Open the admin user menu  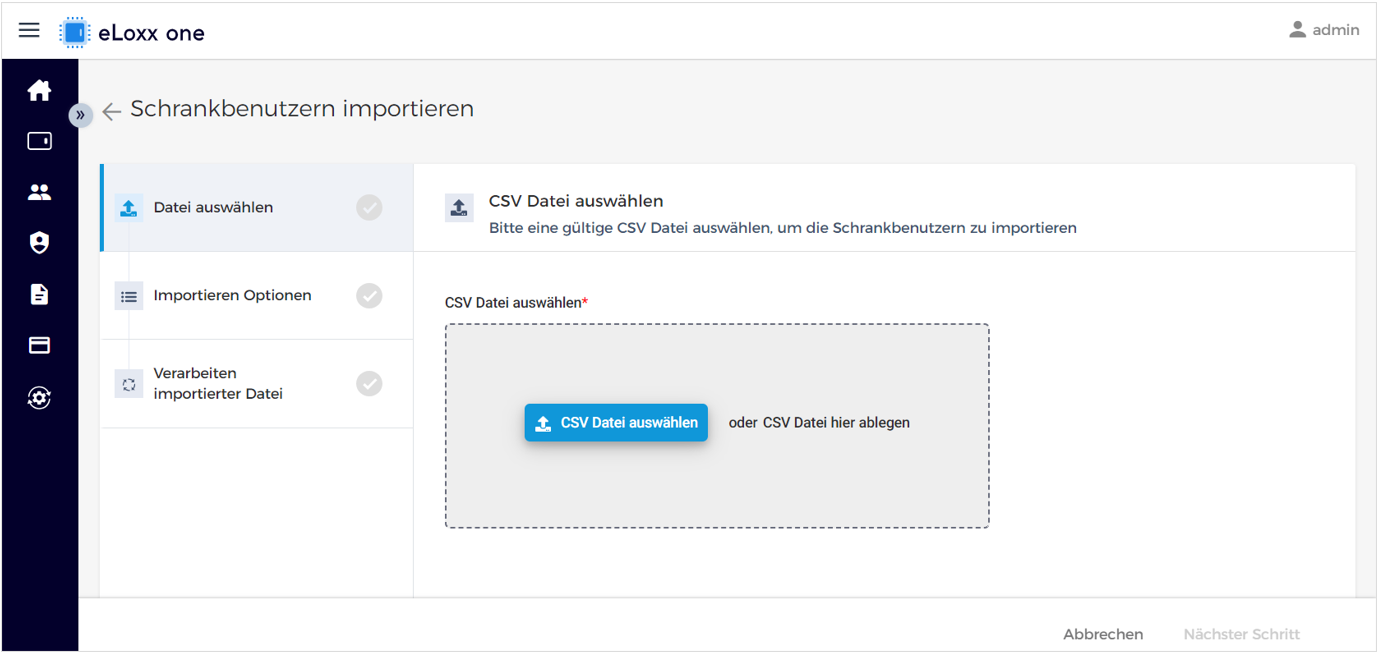1324,30
